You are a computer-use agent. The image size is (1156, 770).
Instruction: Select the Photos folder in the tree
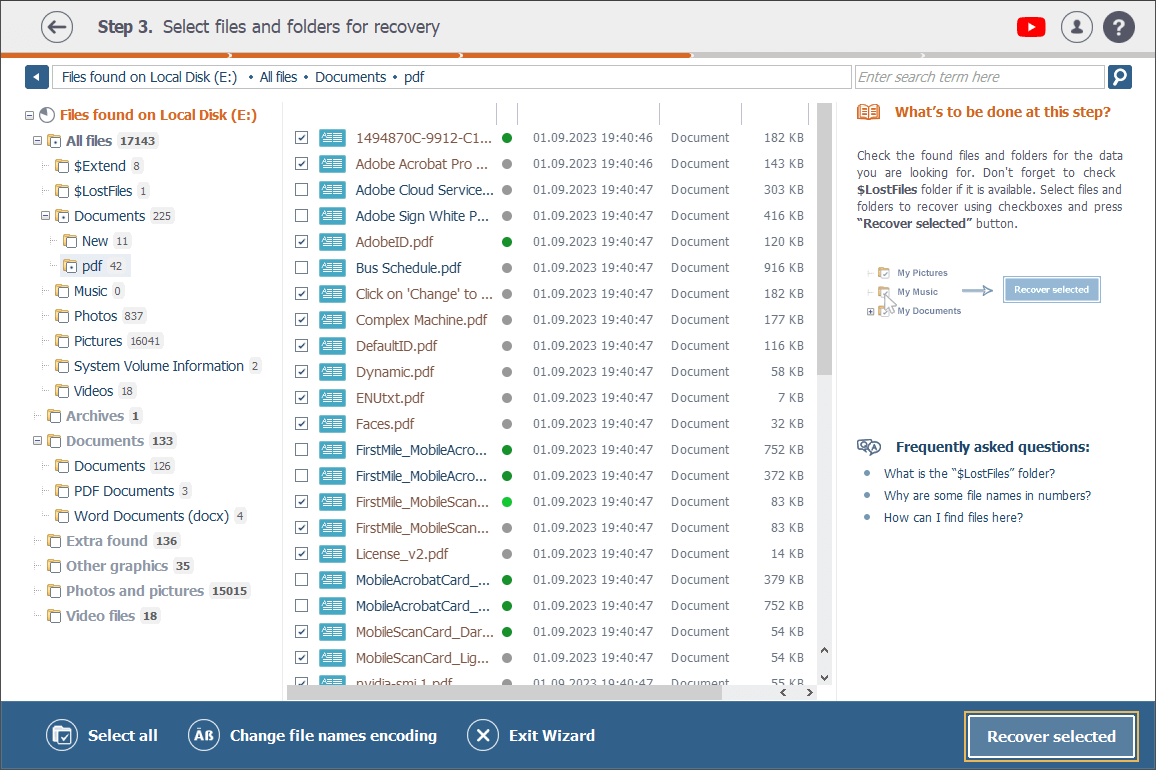[95, 316]
